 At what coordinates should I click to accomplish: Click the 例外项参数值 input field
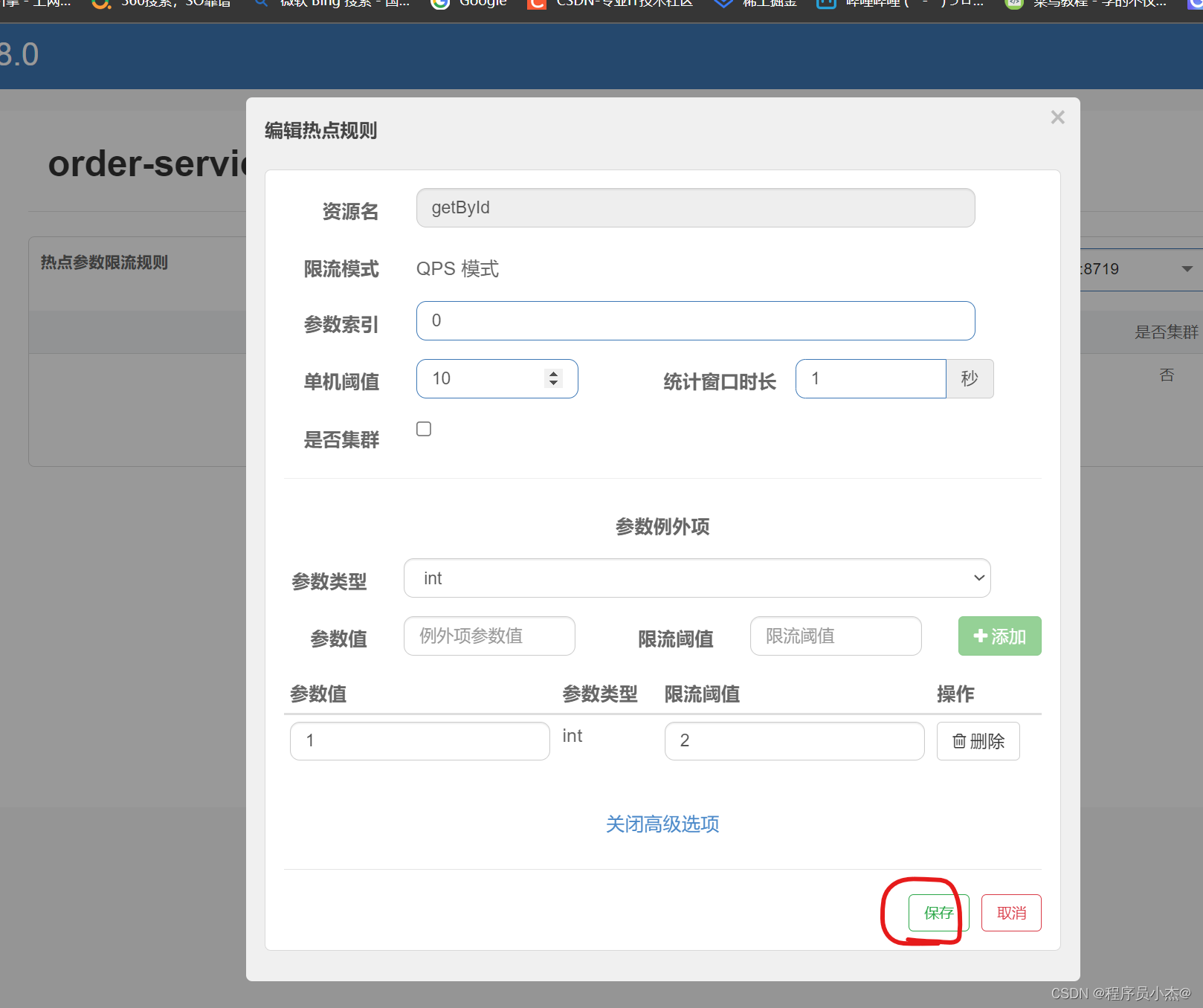[x=489, y=636]
